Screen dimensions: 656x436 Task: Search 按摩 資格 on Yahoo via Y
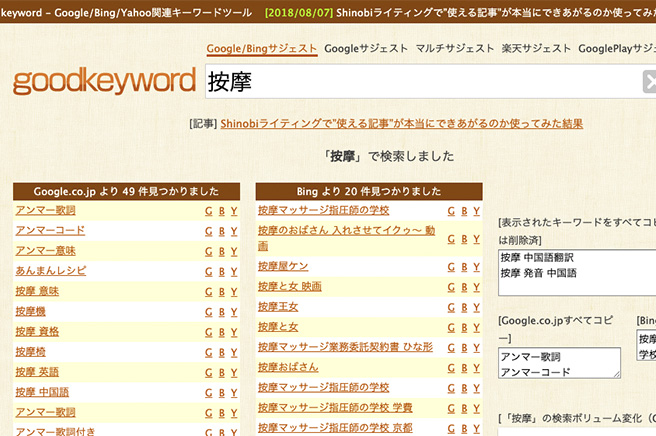click(x=234, y=332)
